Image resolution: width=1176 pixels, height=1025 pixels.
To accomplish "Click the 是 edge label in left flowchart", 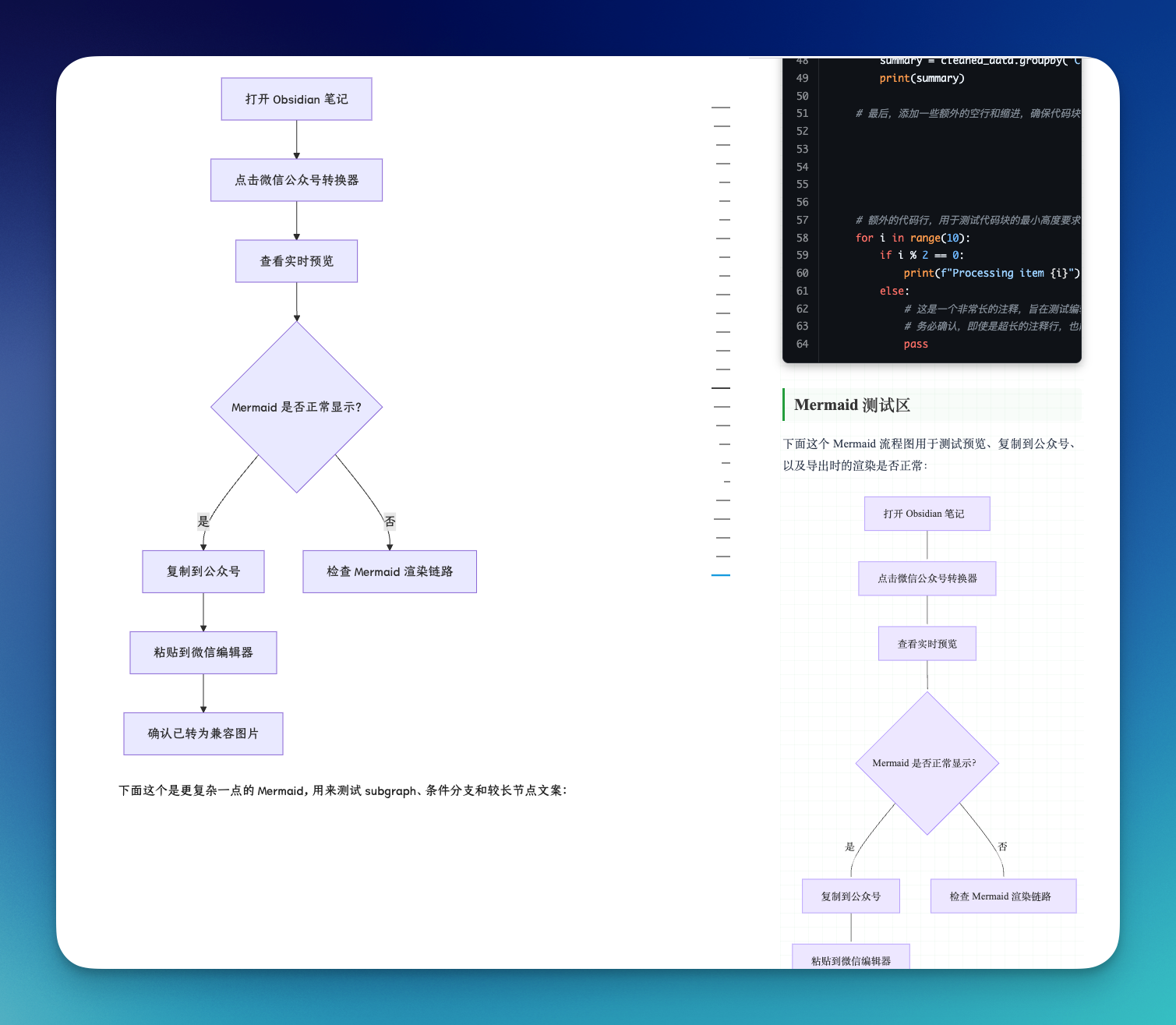I will click(x=203, y=521).
